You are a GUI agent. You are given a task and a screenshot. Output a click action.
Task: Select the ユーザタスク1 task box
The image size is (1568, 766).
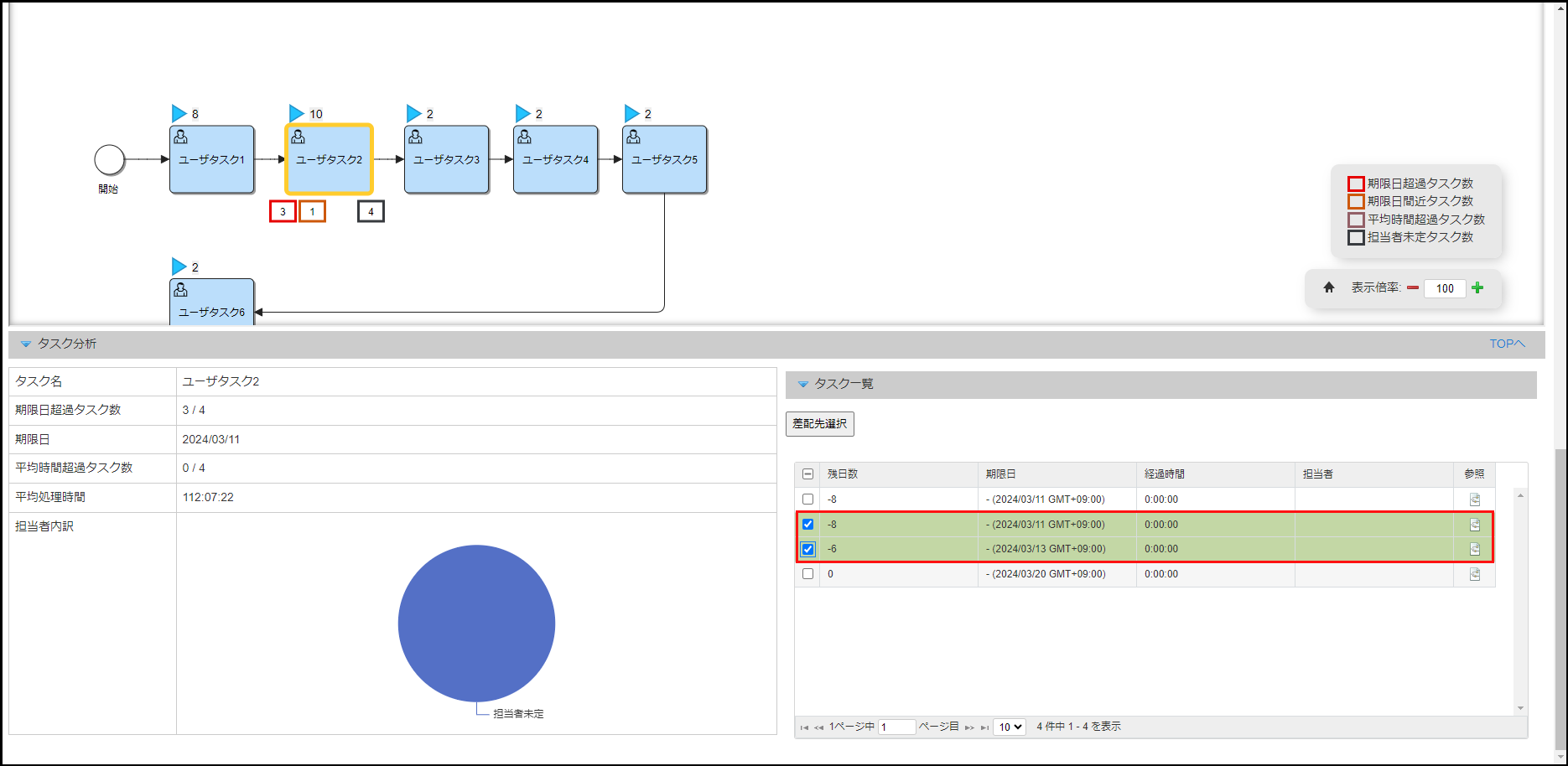pos(212,159)
